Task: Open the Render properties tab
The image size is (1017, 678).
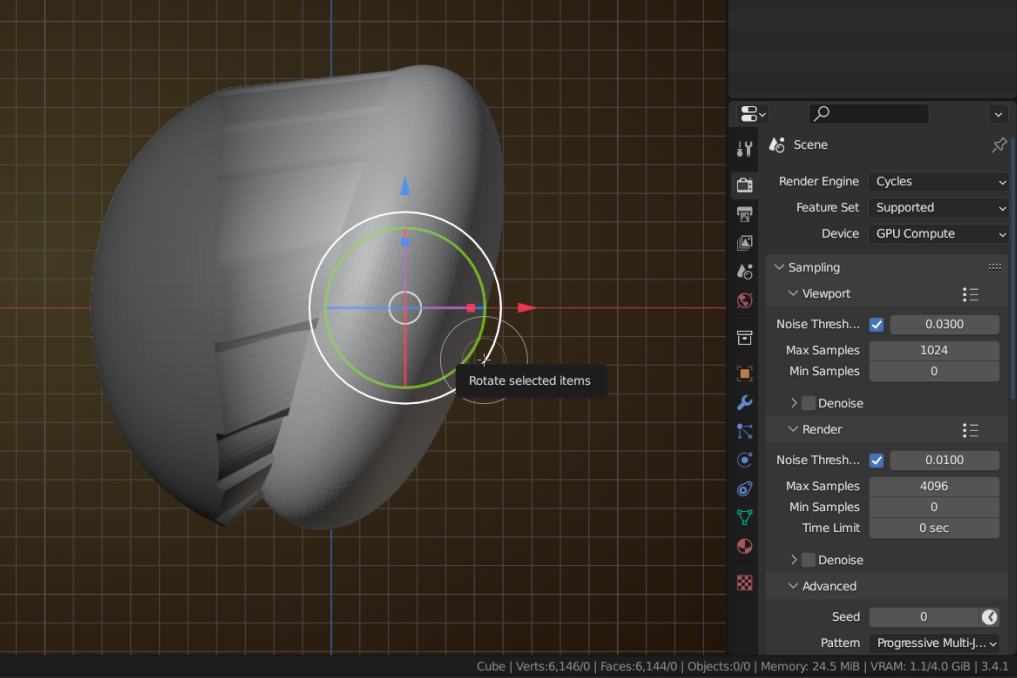Action: pos(745,185)
